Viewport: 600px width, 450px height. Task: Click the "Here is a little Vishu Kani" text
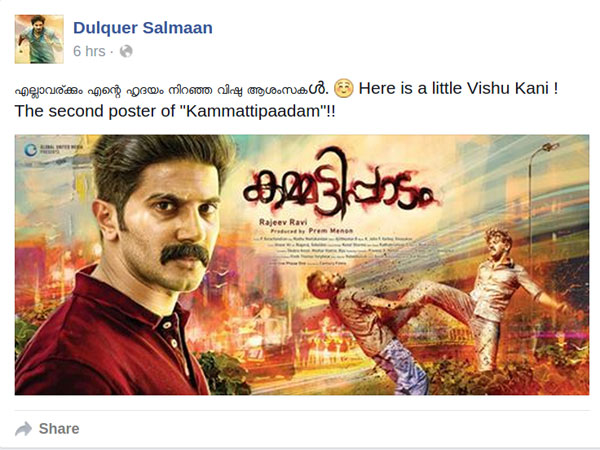[x=454, y=88]
